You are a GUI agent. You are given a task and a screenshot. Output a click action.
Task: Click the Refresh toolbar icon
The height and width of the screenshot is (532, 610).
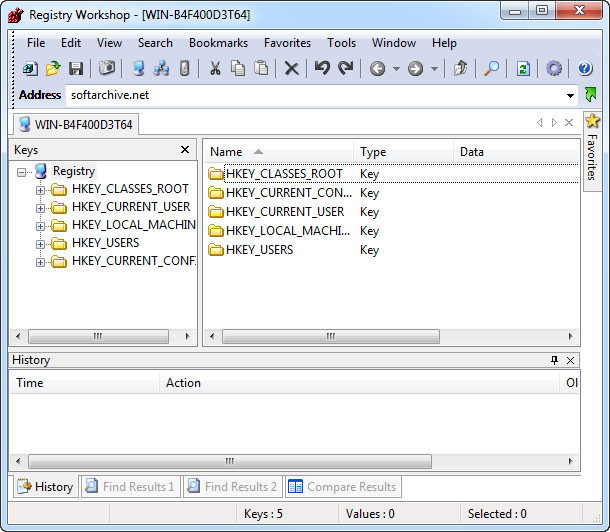[523, 69]
